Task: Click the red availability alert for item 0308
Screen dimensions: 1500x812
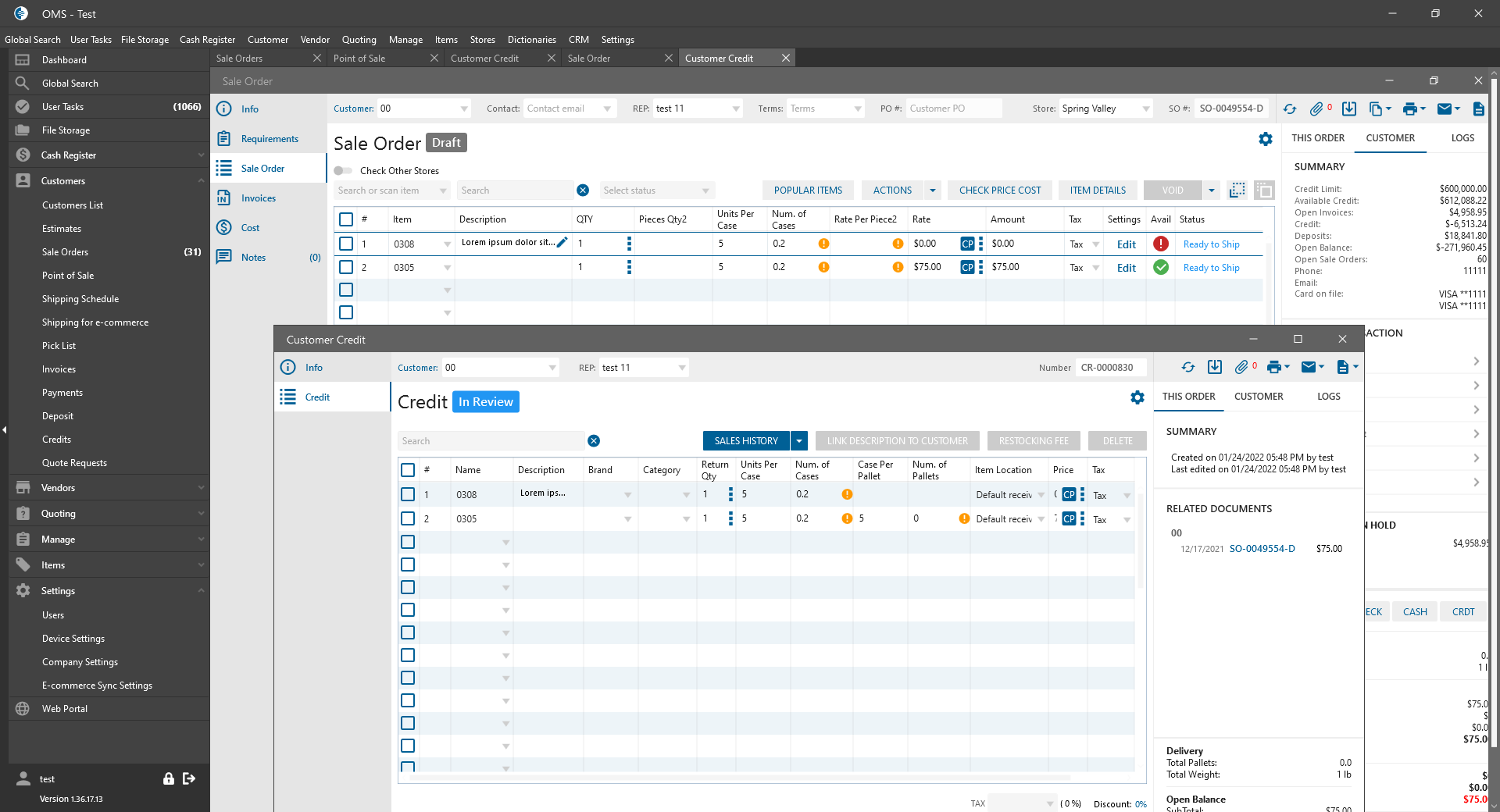Action: pyautogui.click(x=1161, y=244)
